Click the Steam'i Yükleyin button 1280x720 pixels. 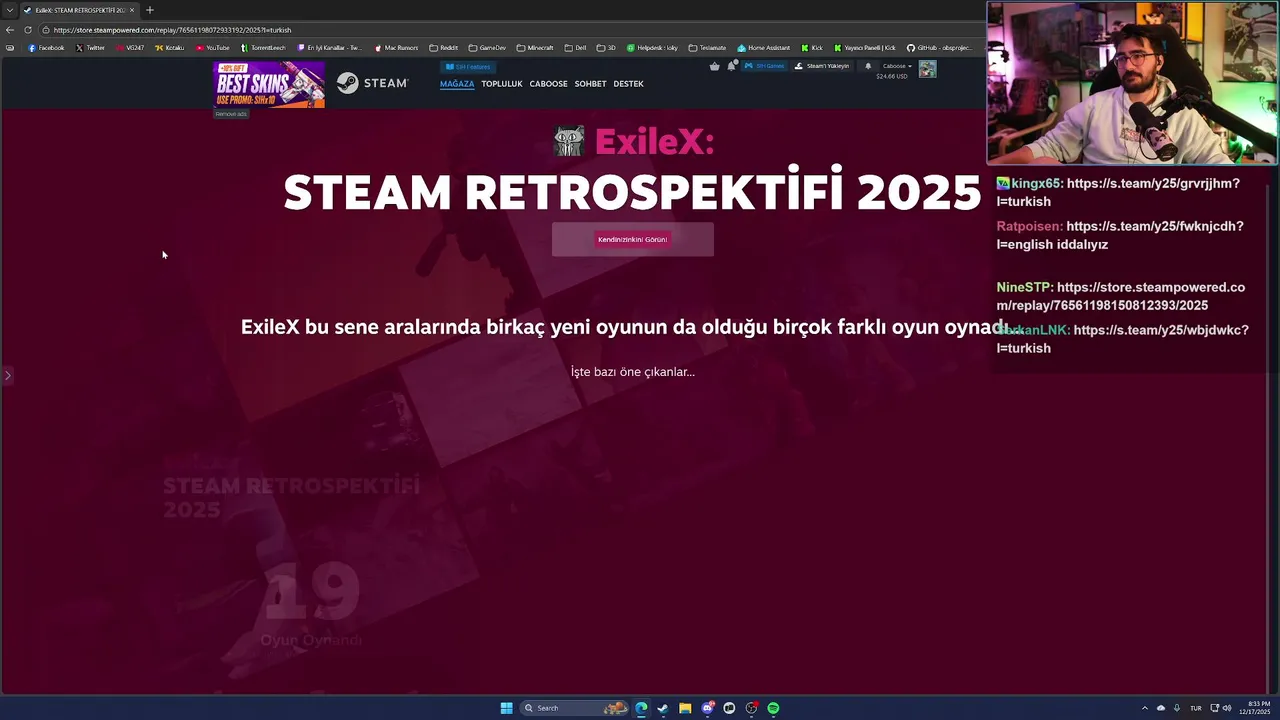tap(822, 66)
